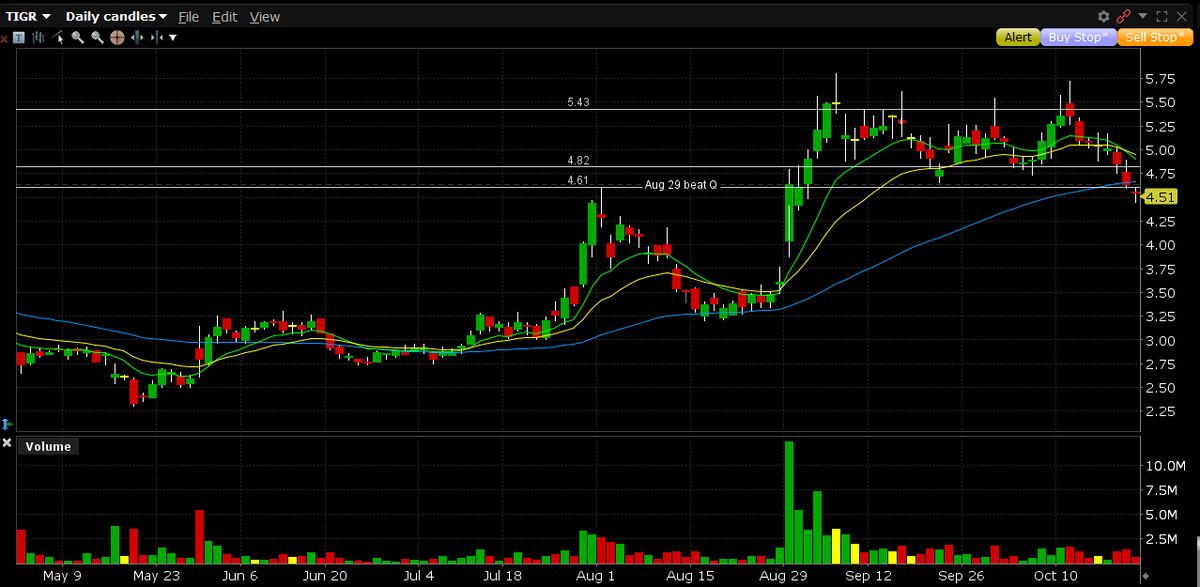This screenshot has height=587, width=1200.
Task: Click the red chain link icon
Action: (1123, 16)
